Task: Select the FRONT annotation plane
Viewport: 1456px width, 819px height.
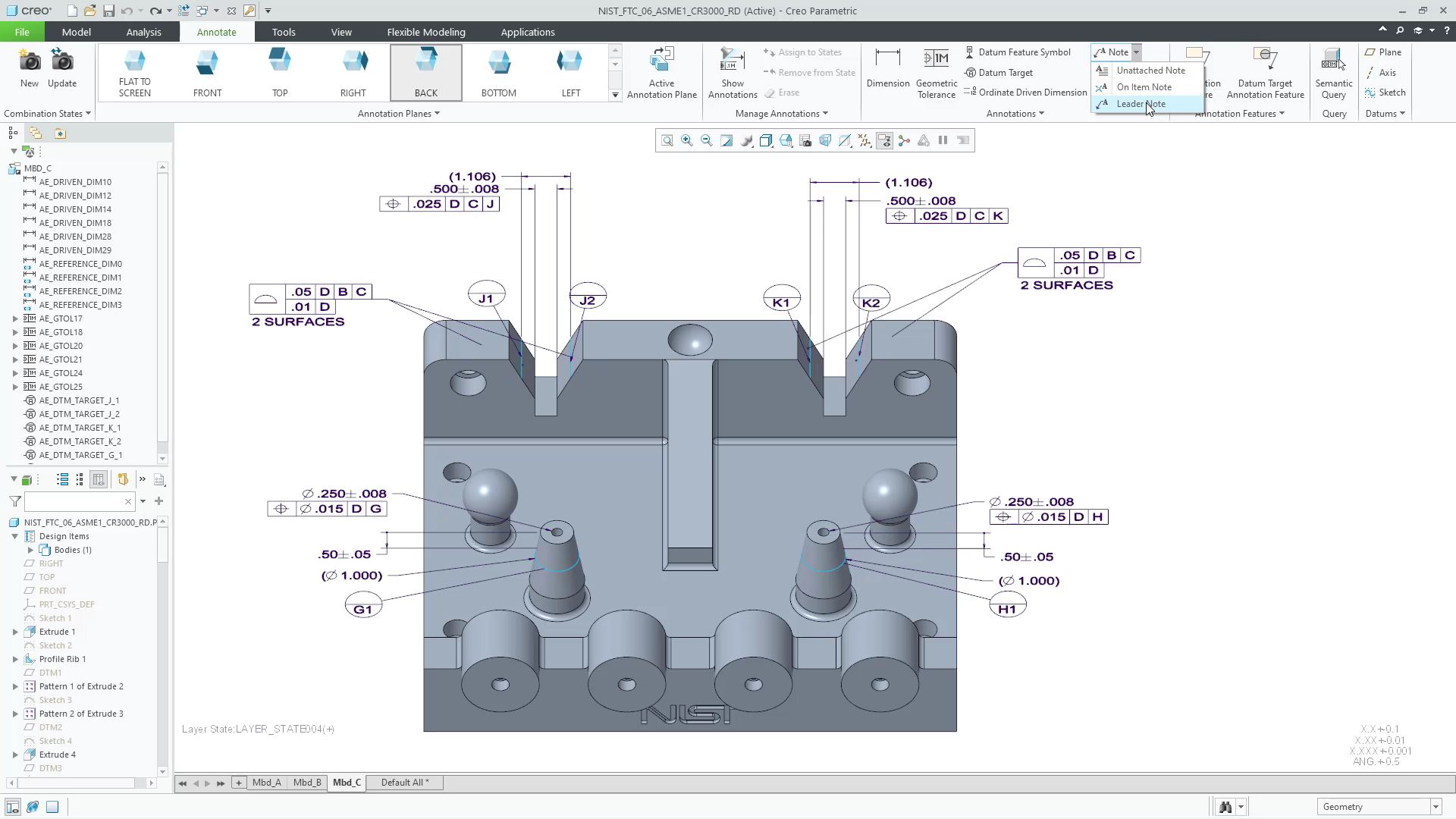Action: (207, 73)
